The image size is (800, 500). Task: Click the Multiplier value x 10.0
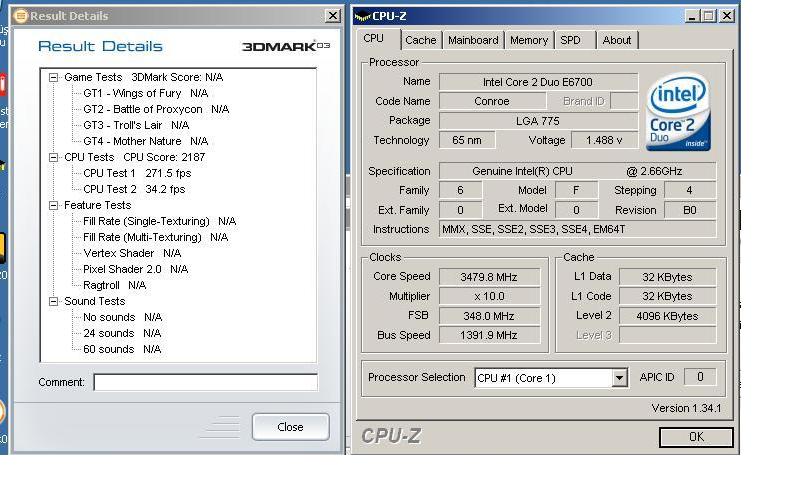tap(489, 296)
